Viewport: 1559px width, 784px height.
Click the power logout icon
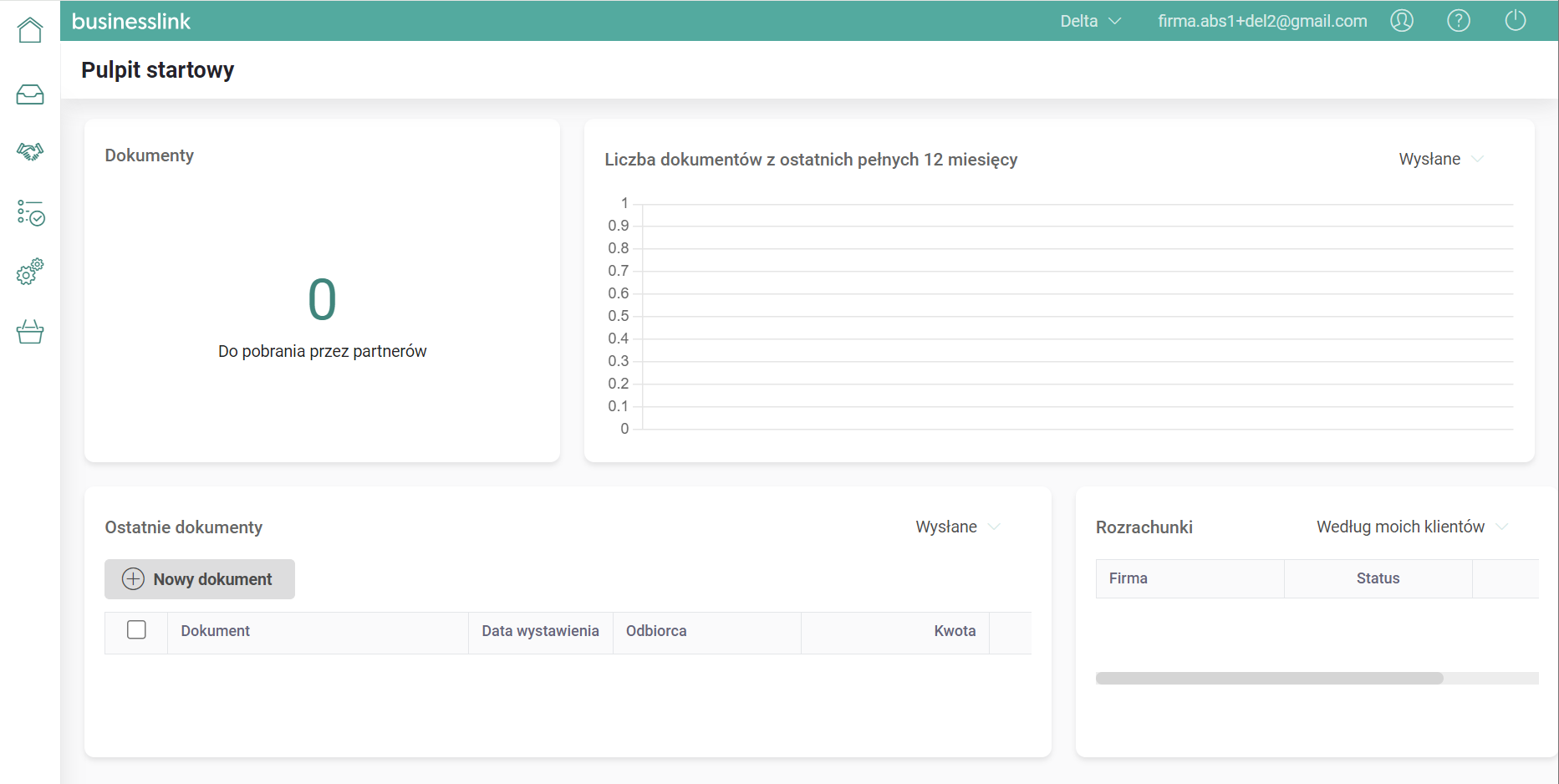pos(1516,21)
